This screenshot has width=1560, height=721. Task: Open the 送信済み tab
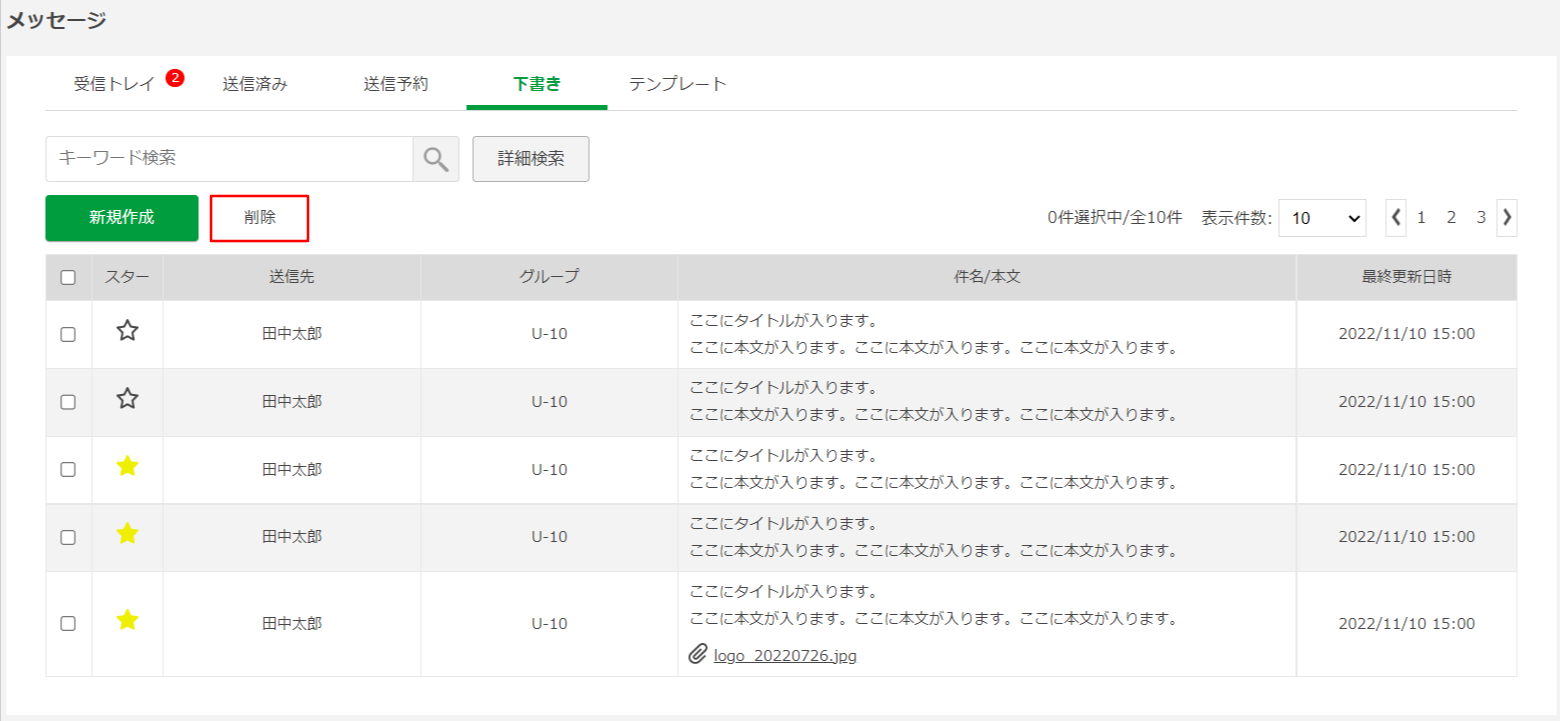coord(255,84)
